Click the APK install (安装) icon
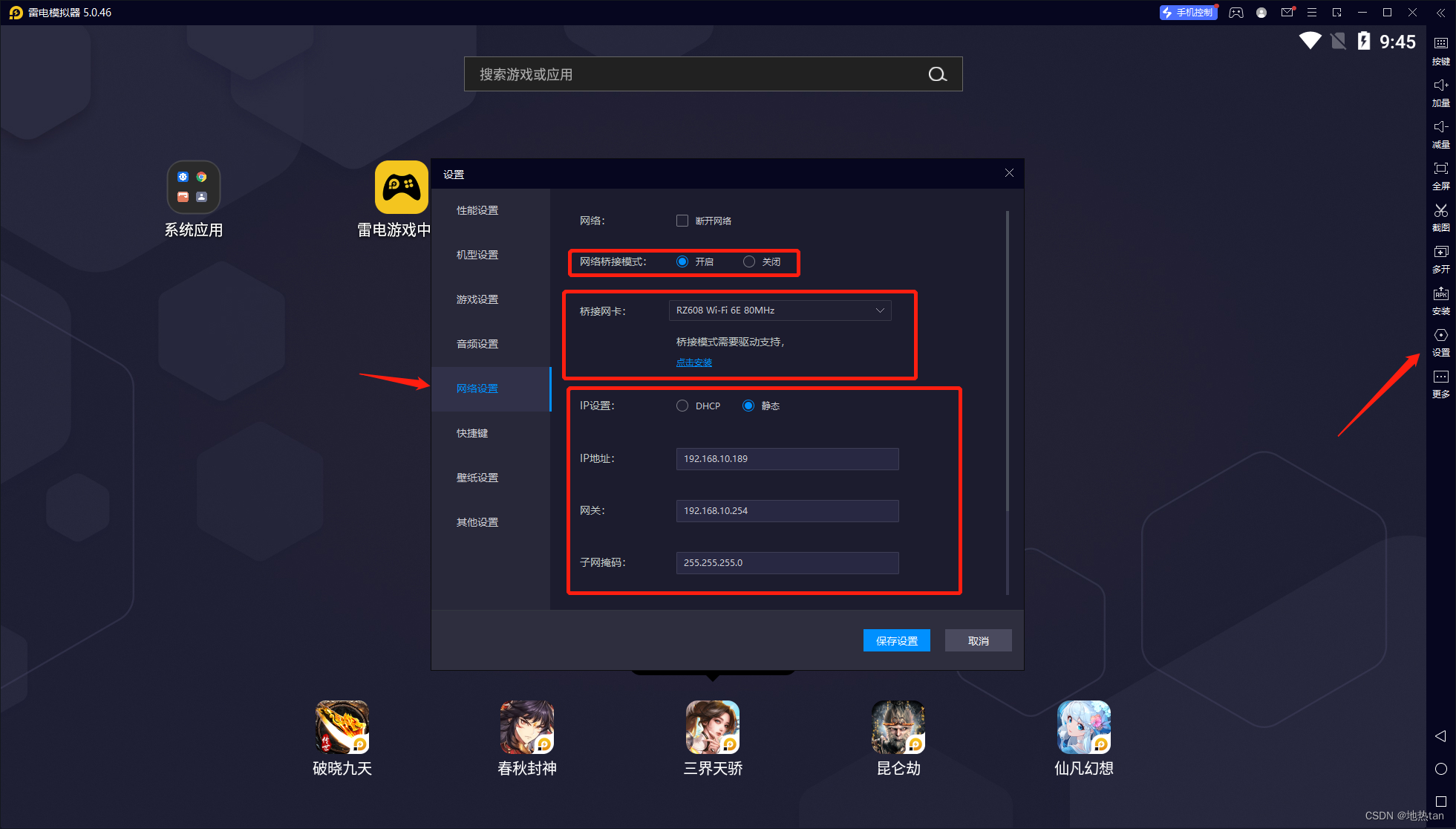 click(x=1440, y=299)
